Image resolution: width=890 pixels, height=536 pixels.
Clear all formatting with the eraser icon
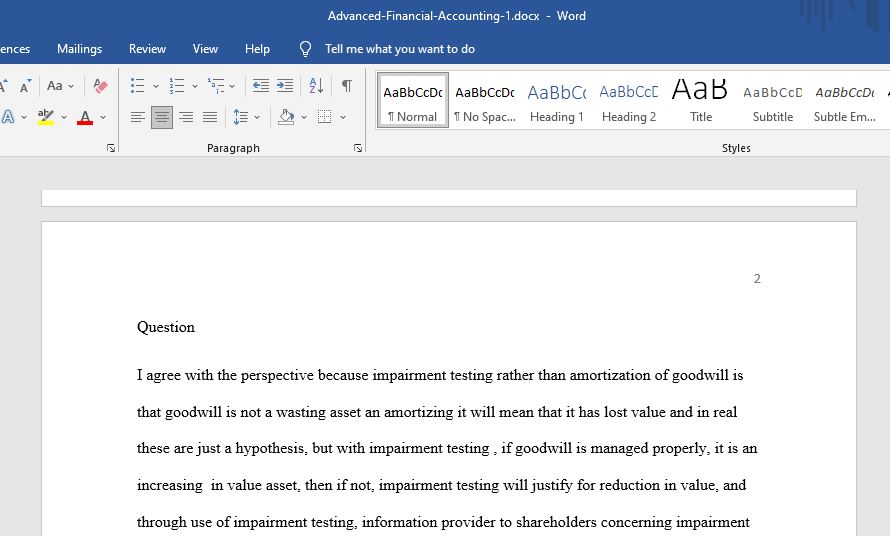(x=100, y=86)
